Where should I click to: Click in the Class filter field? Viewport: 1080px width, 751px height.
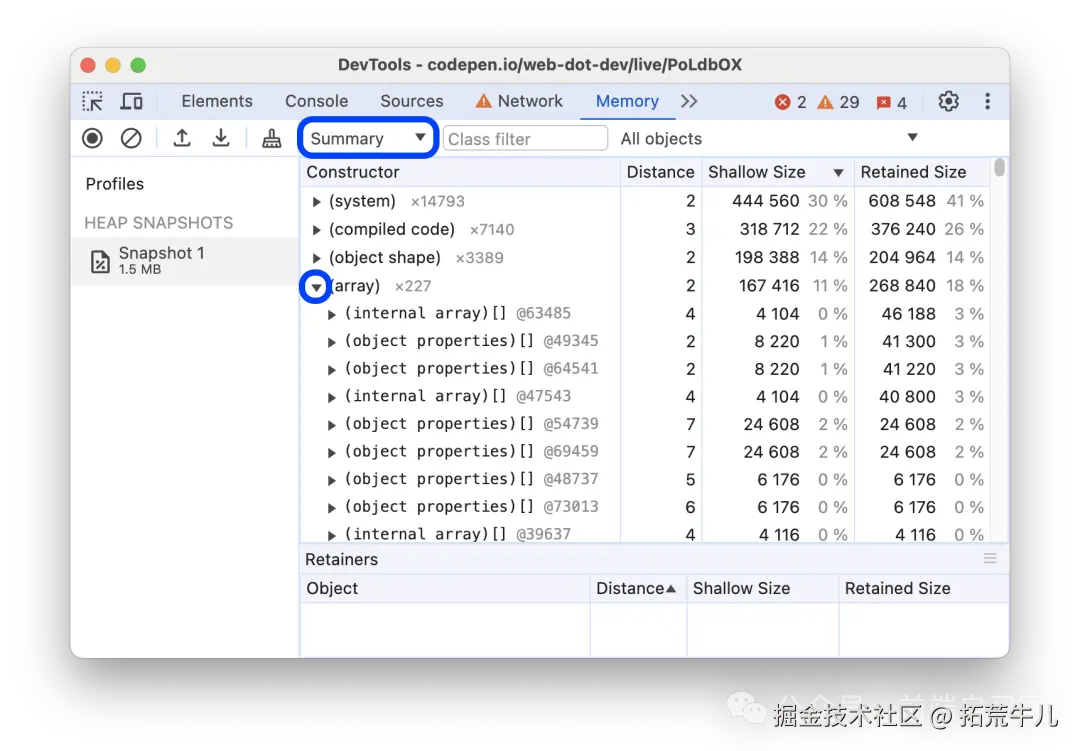pyautogui.click(x=526, y=138)
